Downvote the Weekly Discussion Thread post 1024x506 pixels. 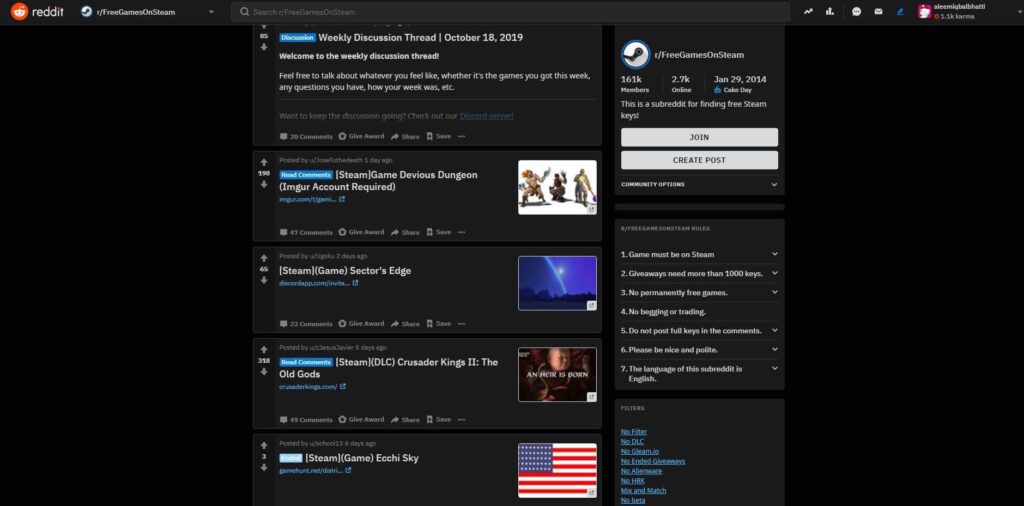click(264, 47)
